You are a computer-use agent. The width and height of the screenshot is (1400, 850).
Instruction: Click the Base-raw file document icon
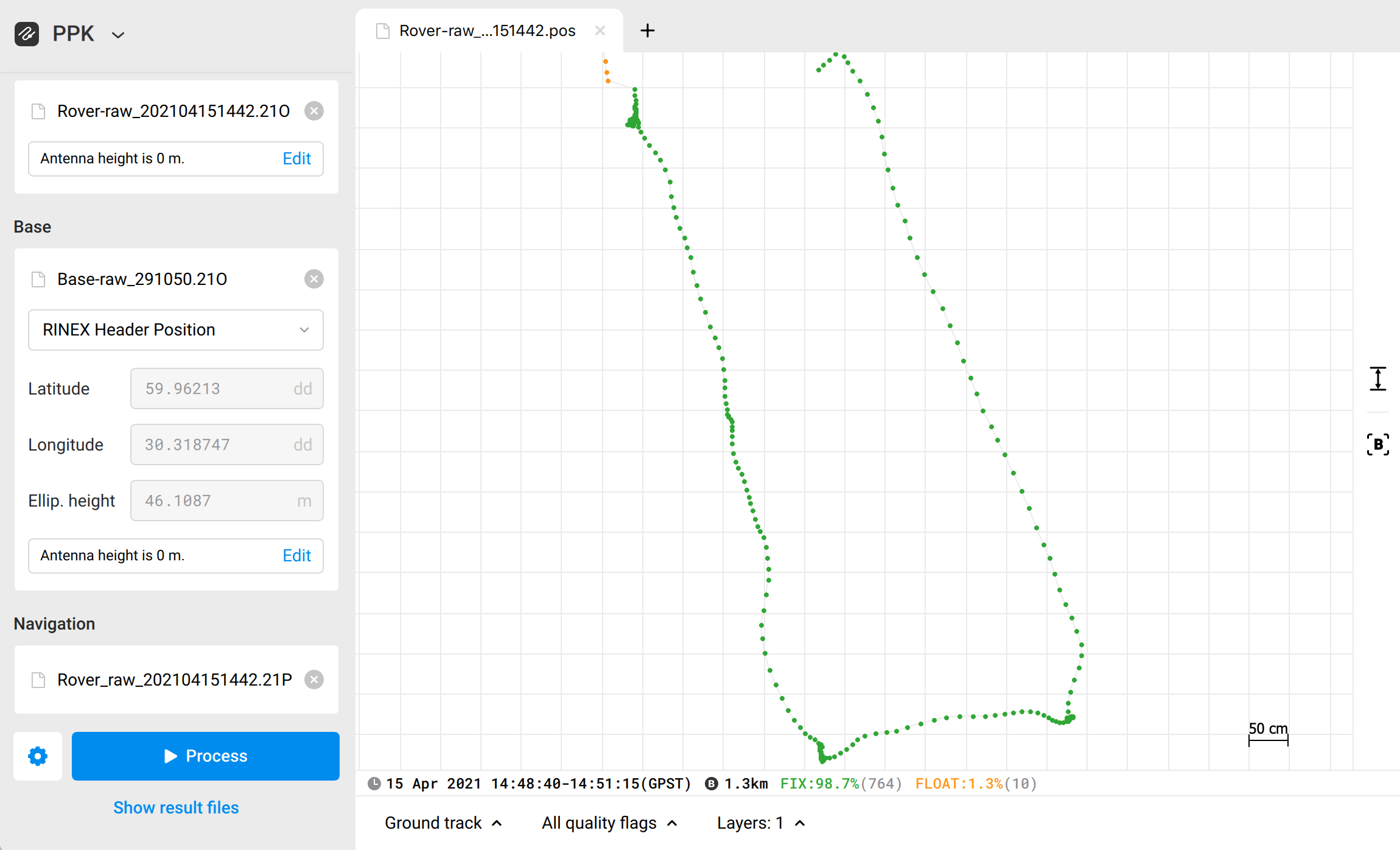point(38,279)
